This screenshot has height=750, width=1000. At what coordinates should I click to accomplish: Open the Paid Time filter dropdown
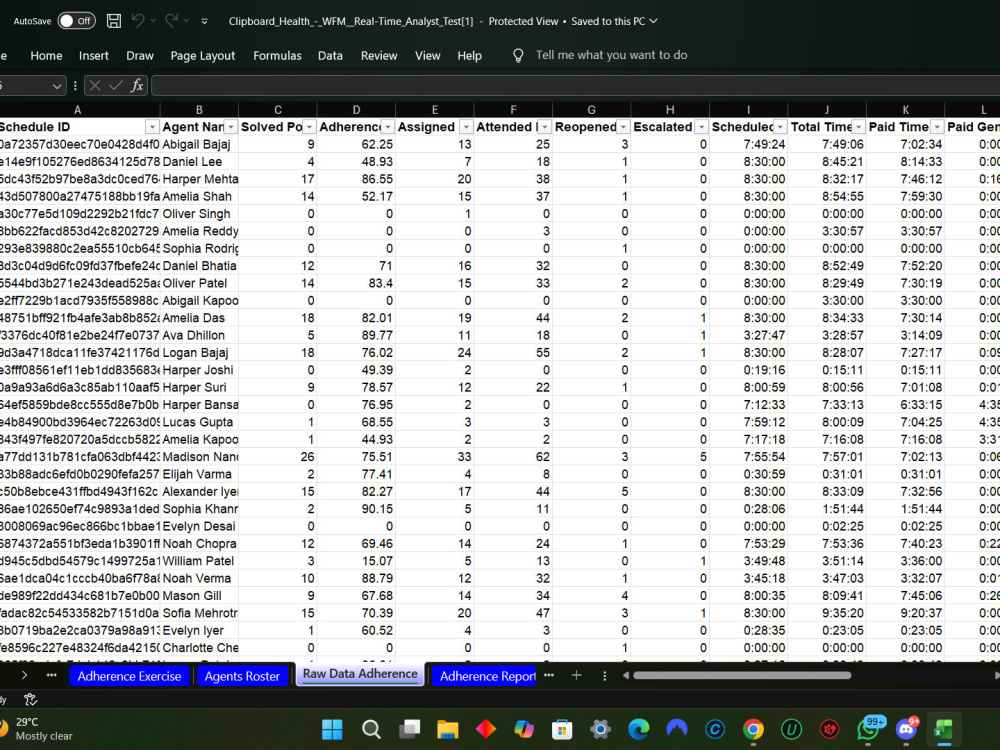pos(937,127)
